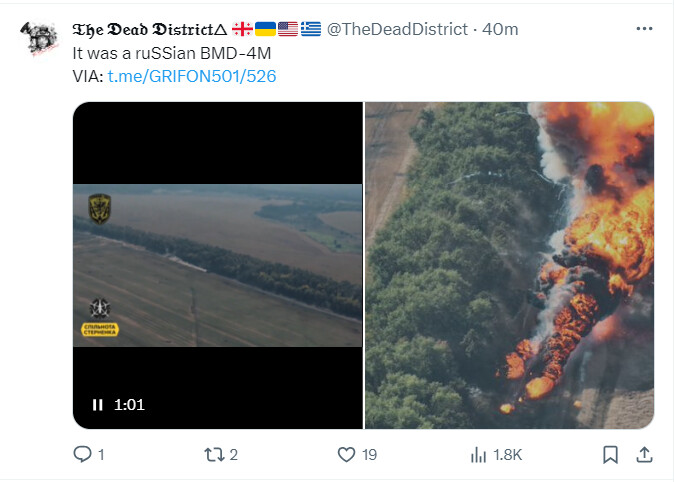
Task: Bookmark this tweet
Action: click(x=610, y=455)
